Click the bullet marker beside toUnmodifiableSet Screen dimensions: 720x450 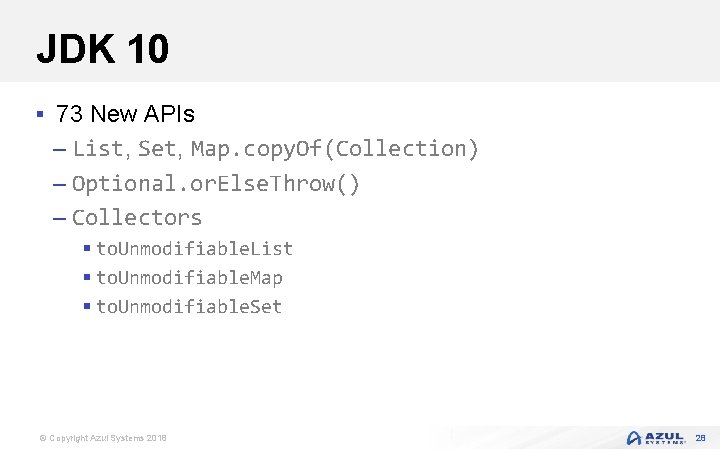coord(87,306)
